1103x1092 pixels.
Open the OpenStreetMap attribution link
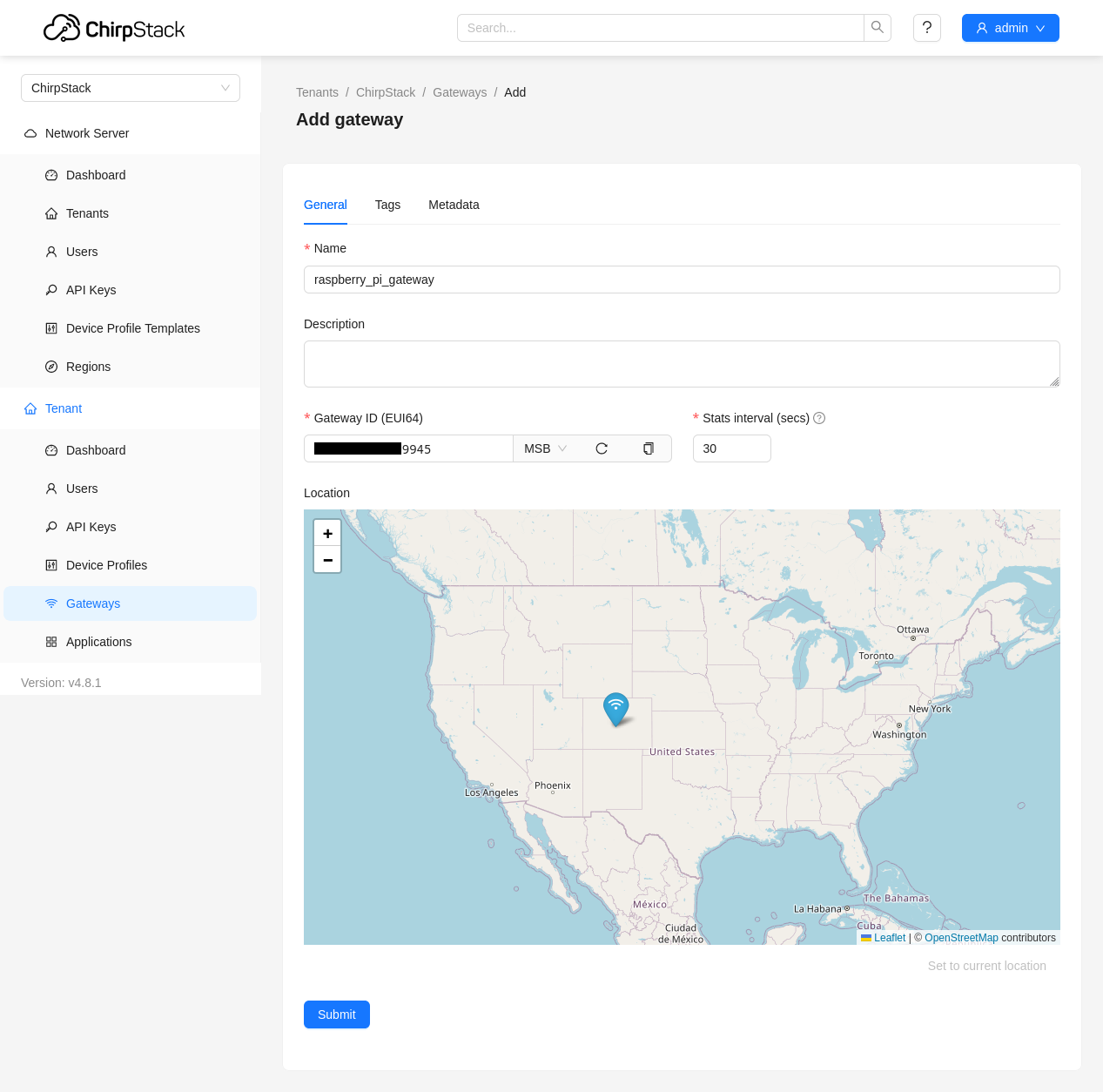pos(961,938)
